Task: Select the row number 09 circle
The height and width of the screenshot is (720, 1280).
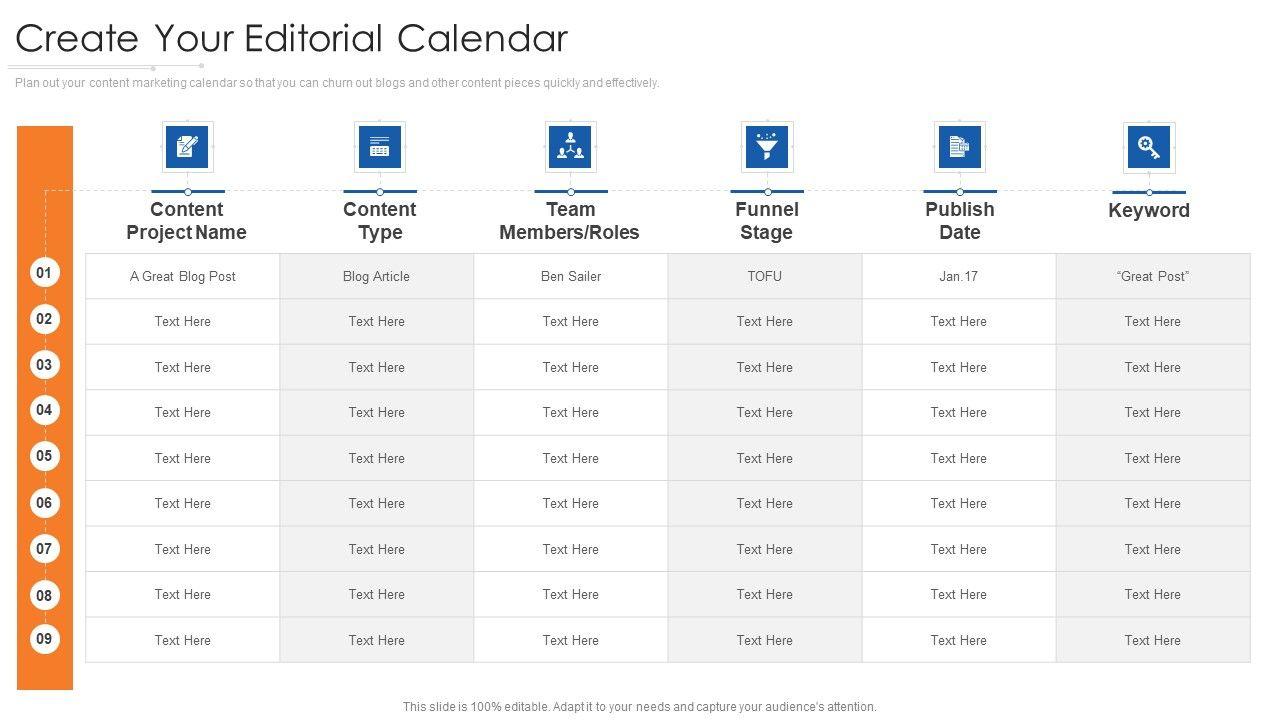Action: 44,639
